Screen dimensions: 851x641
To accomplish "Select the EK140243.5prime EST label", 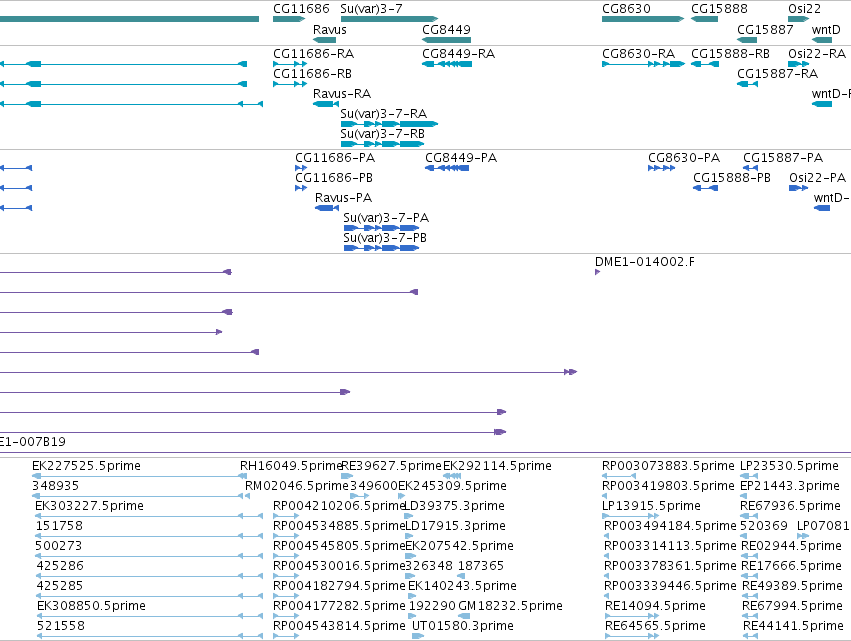I will point(462,586).
